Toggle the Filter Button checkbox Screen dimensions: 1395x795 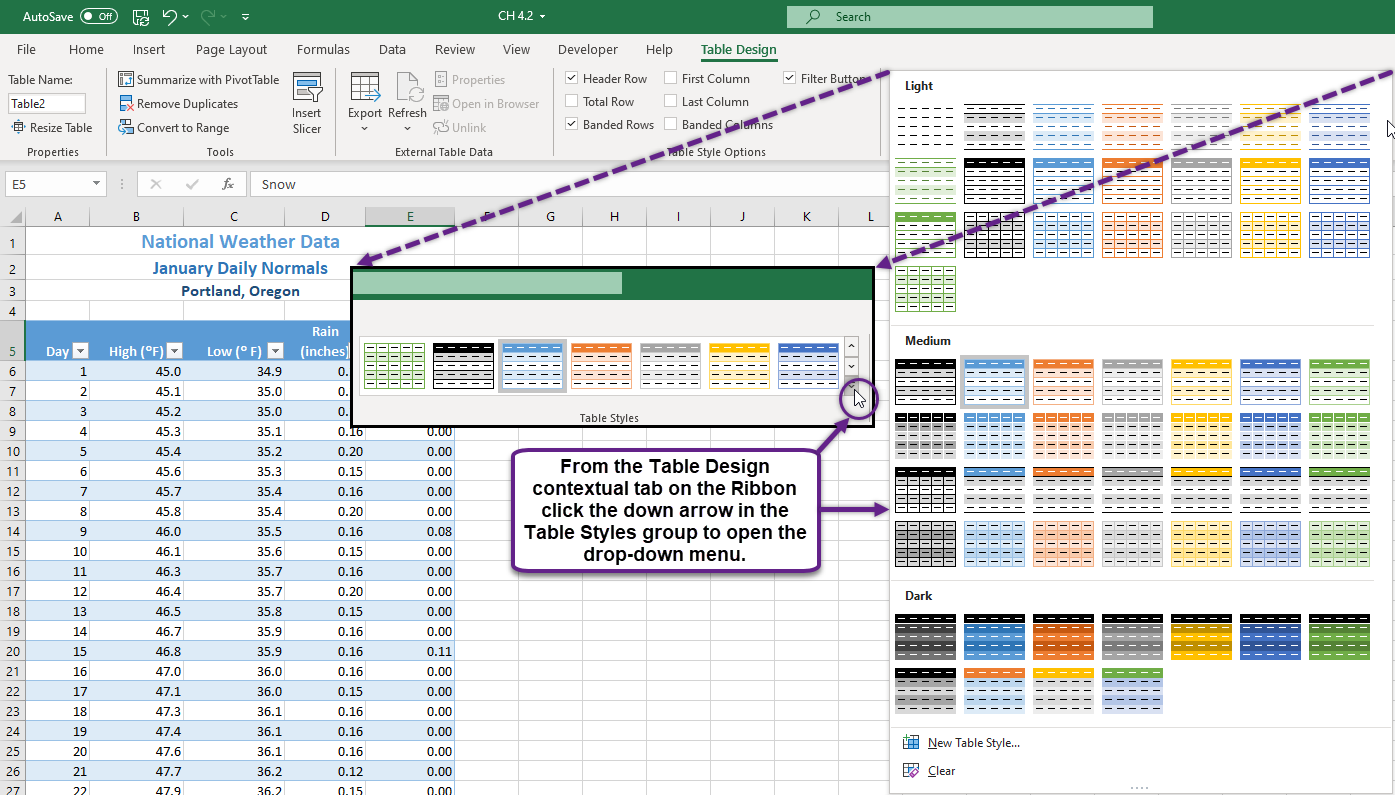(789, 78)
